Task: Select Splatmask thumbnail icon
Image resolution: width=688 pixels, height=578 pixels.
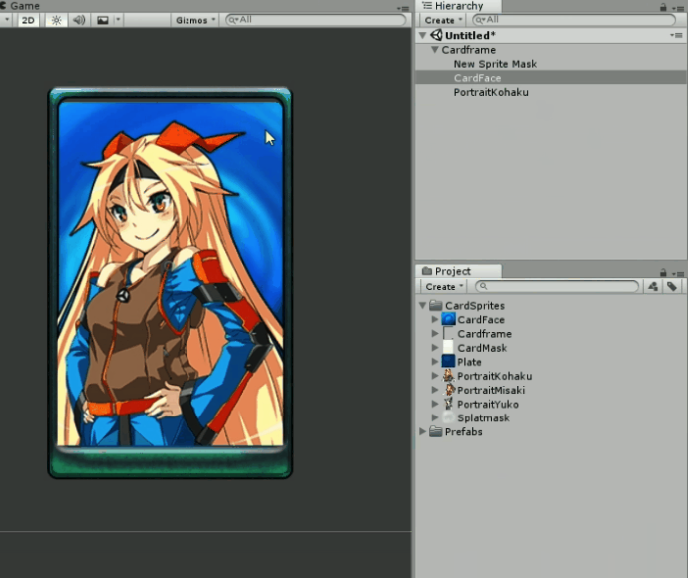Action: pyautogui.click(x=448, y=417)
